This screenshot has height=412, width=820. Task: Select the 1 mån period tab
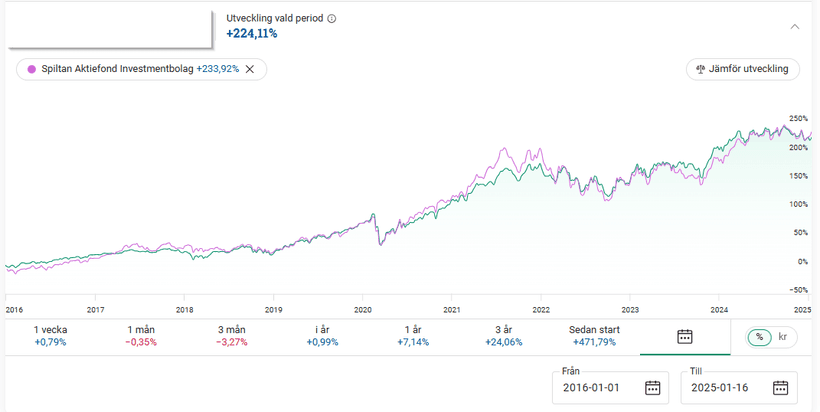(x=142, y=336)
